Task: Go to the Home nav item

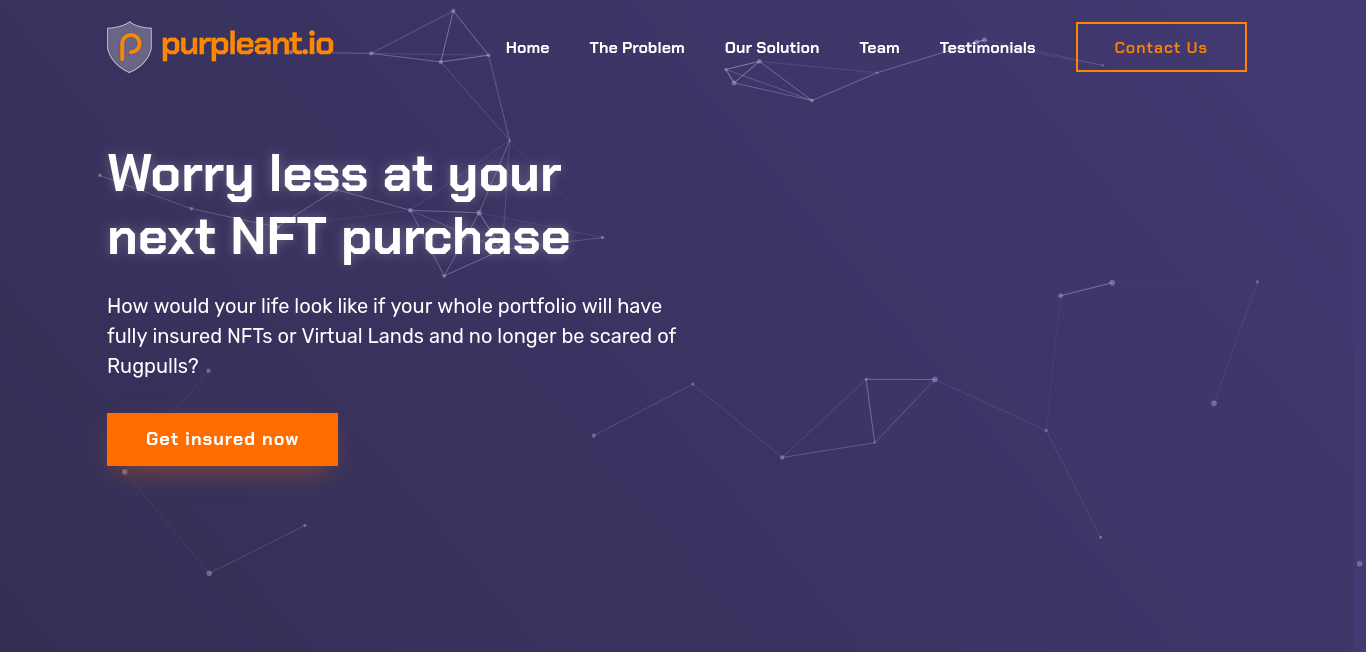Action: pyautogui.click(x=527, y=48)
